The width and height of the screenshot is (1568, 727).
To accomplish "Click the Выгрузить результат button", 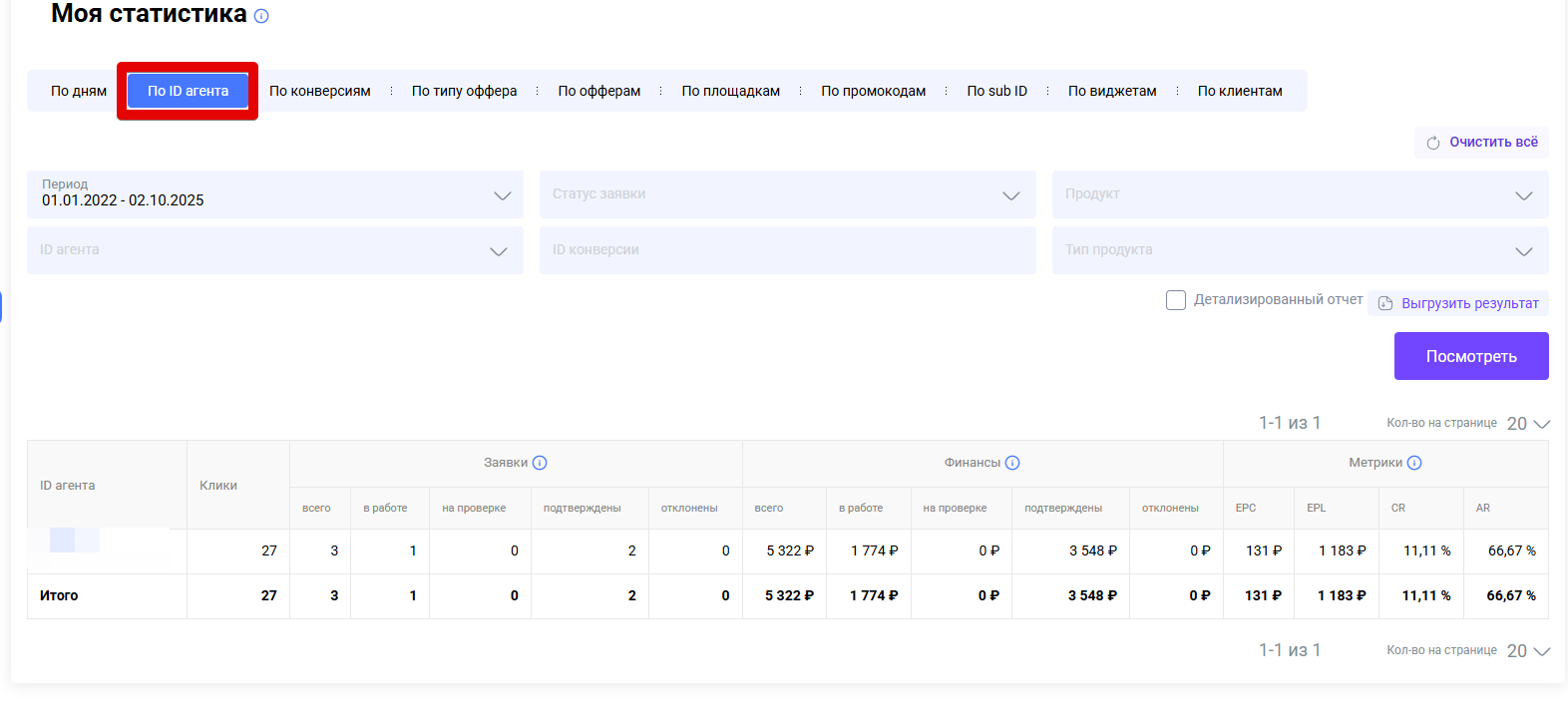I will (x=1468, y=303).
